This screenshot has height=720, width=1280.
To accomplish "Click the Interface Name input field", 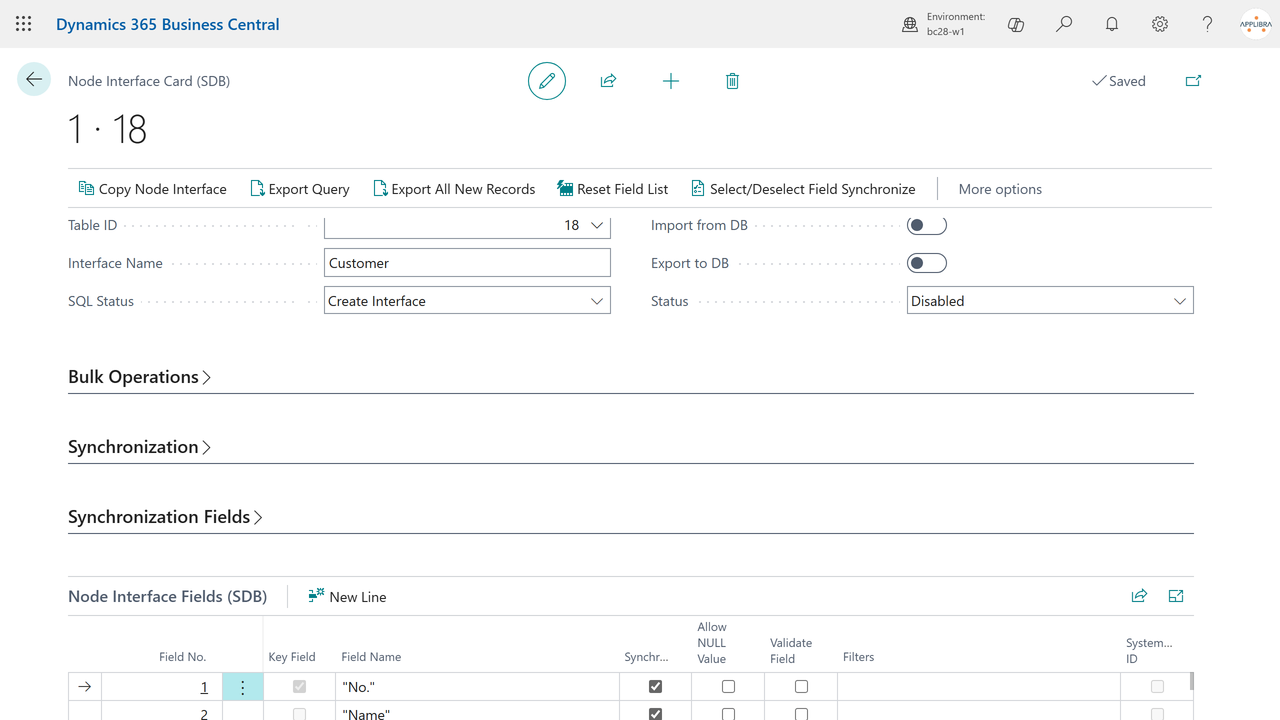I will point(467,263).
